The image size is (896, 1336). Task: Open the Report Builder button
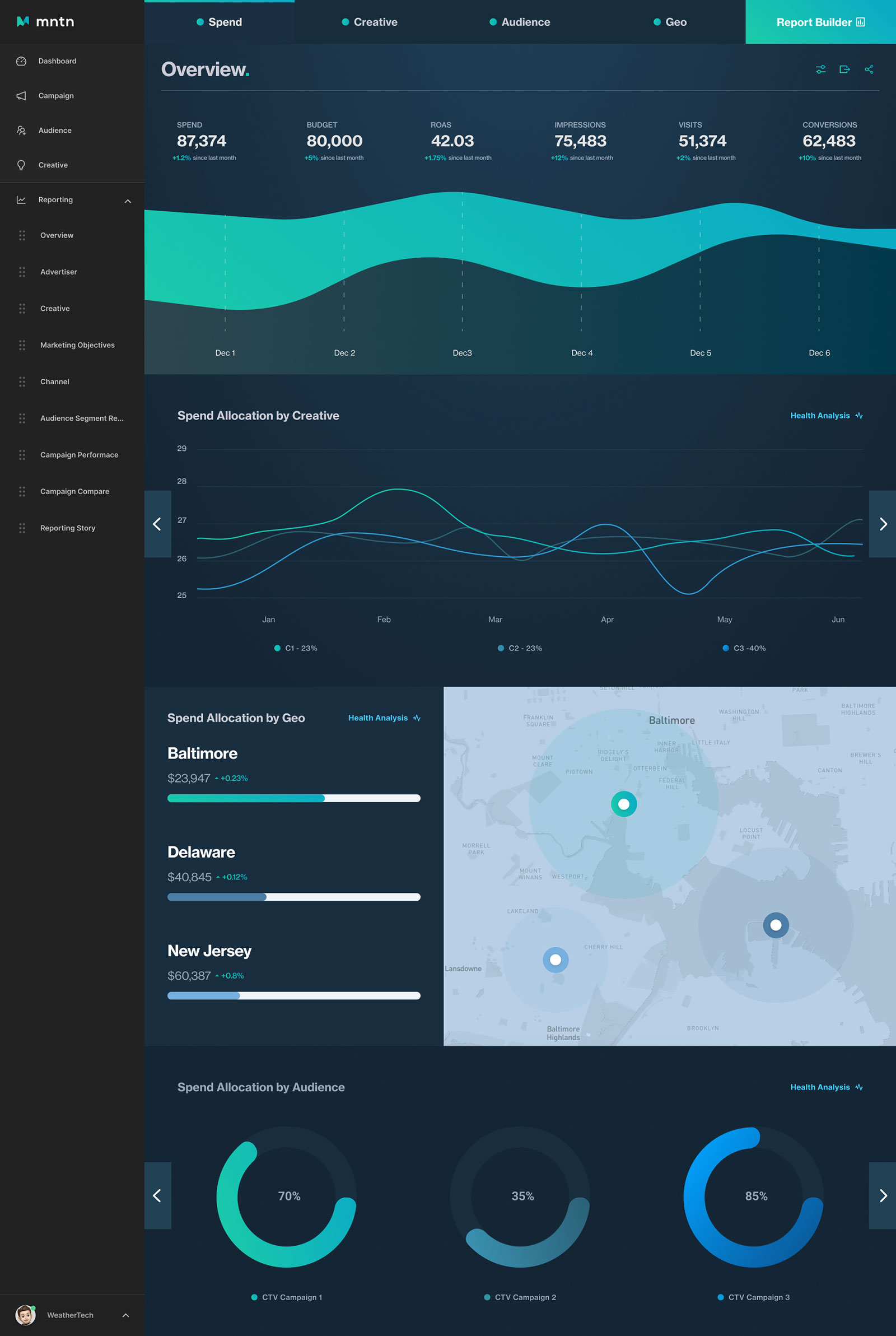pos(820,22)
